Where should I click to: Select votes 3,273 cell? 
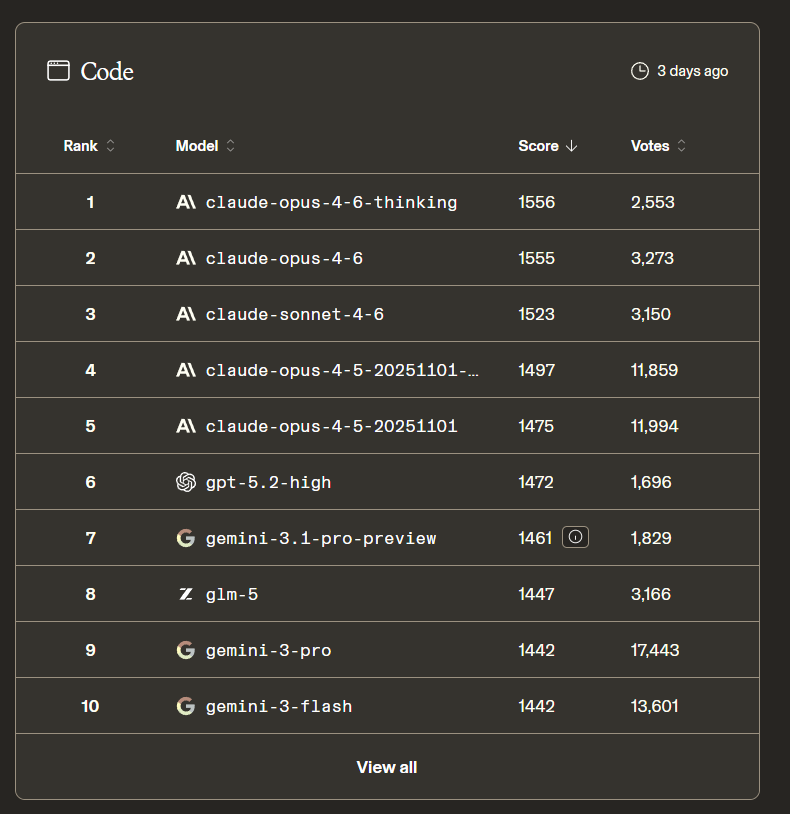[652, 258]
